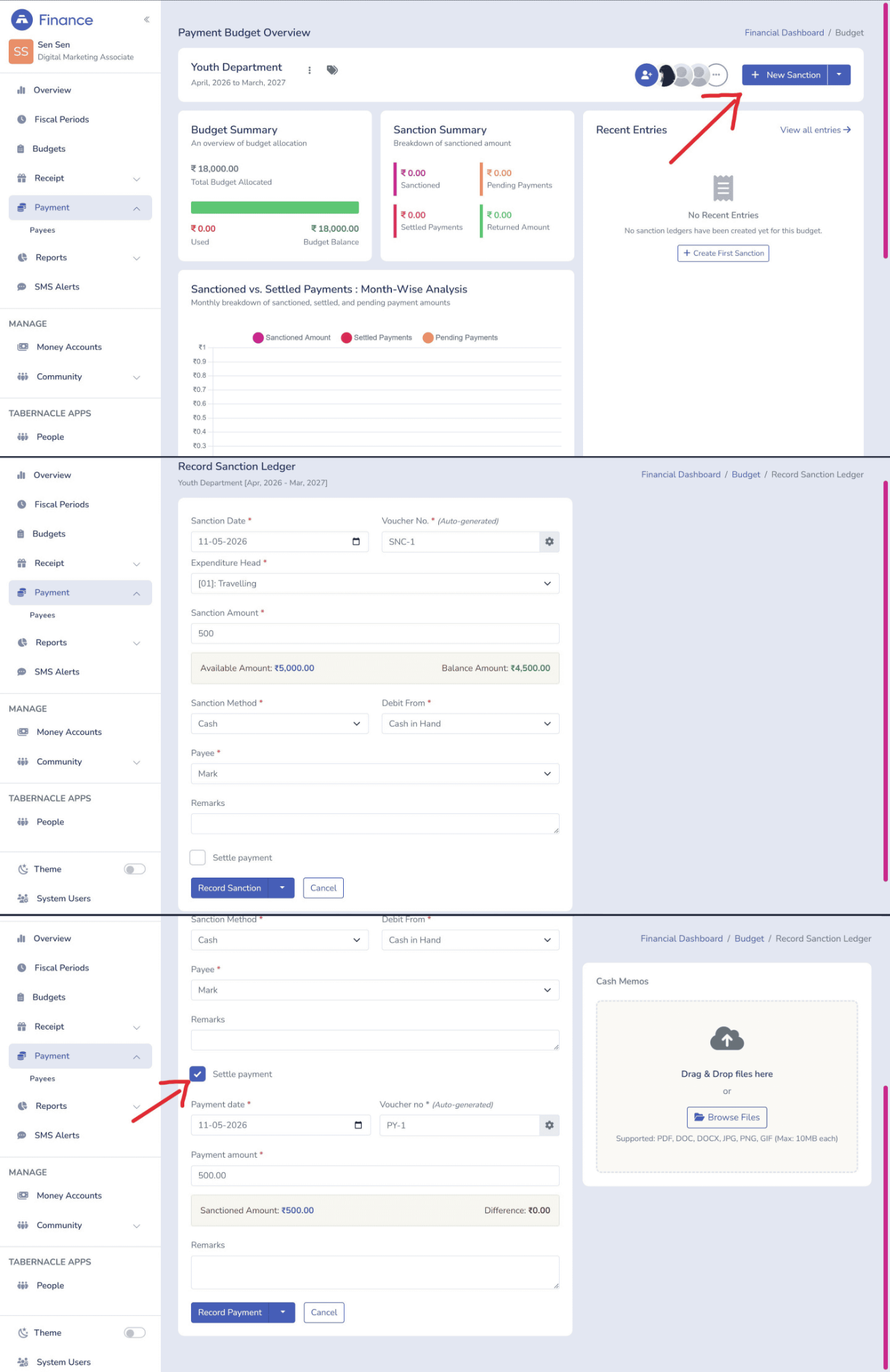Viewport: 890px width, 1372px height.
Task: Click Budgets clipboard icon in topmost sidebar
Action: coord(21,149)
